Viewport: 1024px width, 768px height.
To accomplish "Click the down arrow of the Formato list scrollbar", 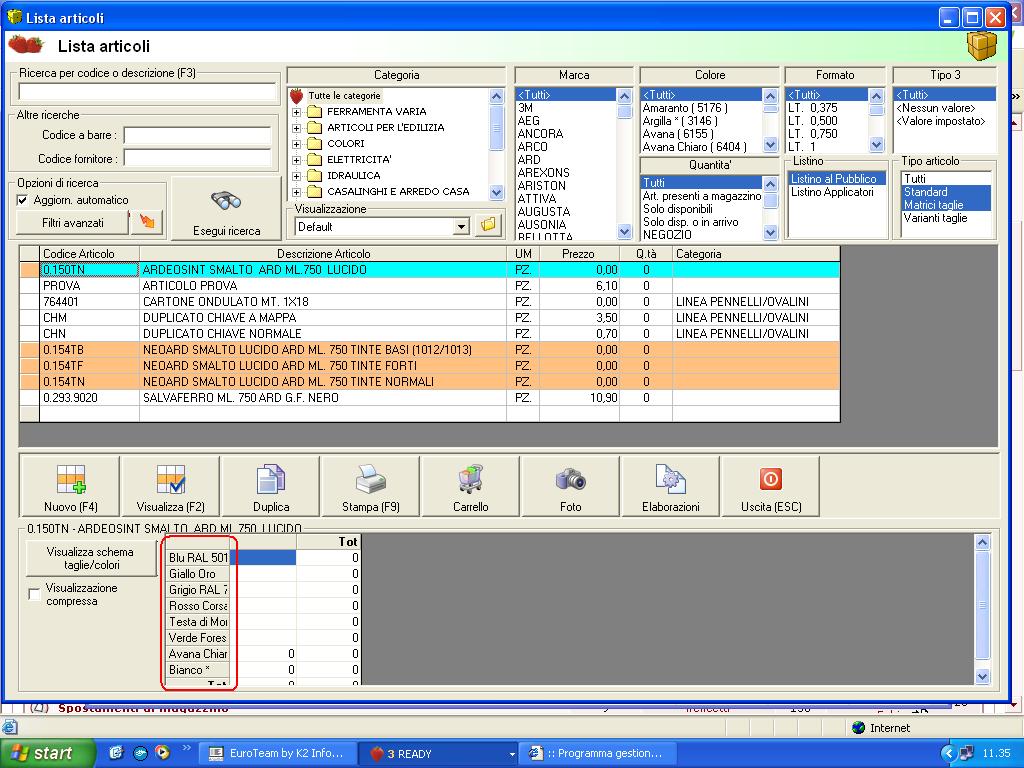I will (876, 144).
